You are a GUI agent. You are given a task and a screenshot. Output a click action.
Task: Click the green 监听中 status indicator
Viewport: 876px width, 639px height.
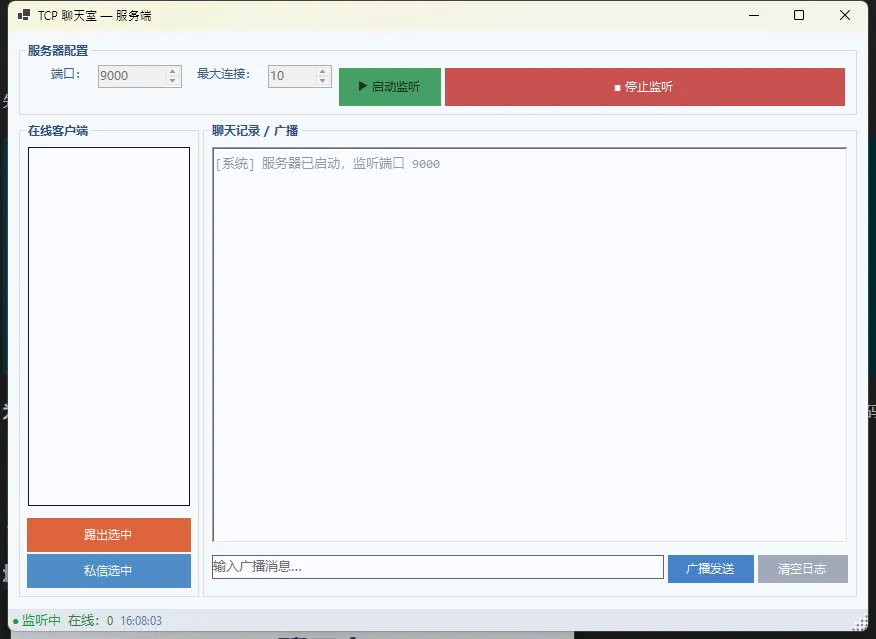[37, 621]
